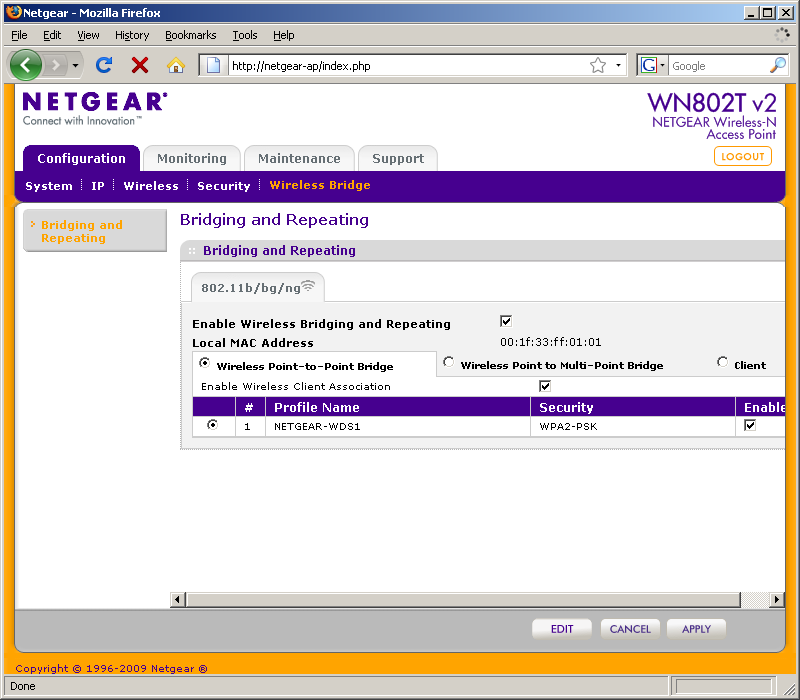Select the NETGEAR-WDS1 profile radio button
The width and height of the screenshot is (800, 700).
coord(213,425)
